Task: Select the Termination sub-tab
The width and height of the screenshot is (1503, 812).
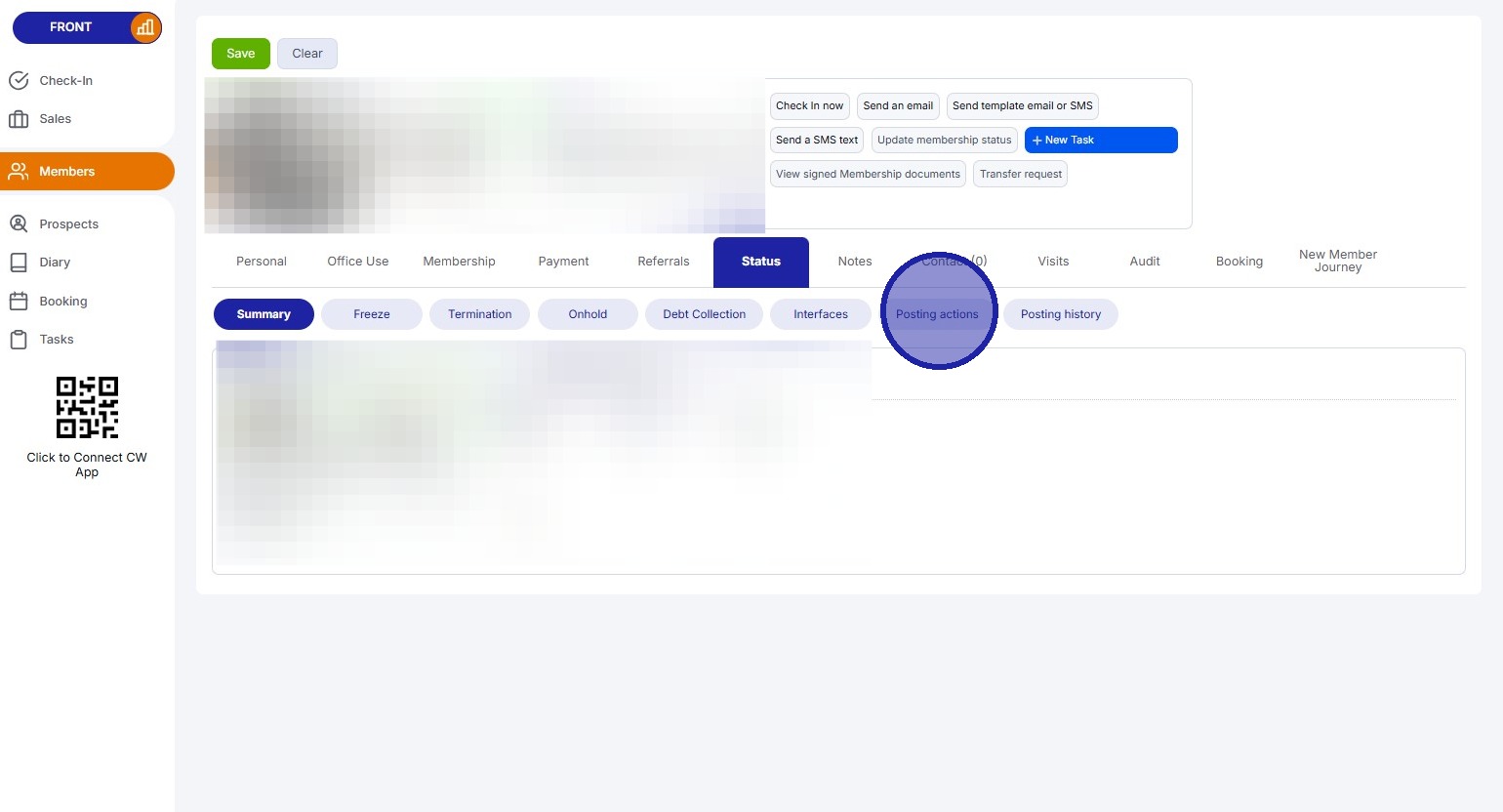Action: [x=480, y=314]
